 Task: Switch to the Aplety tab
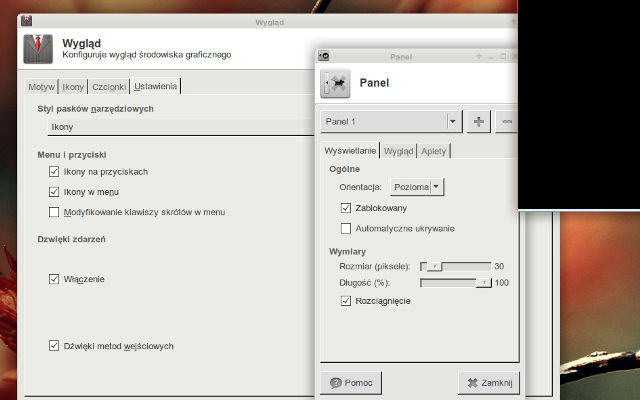click(x=434, y=151)
